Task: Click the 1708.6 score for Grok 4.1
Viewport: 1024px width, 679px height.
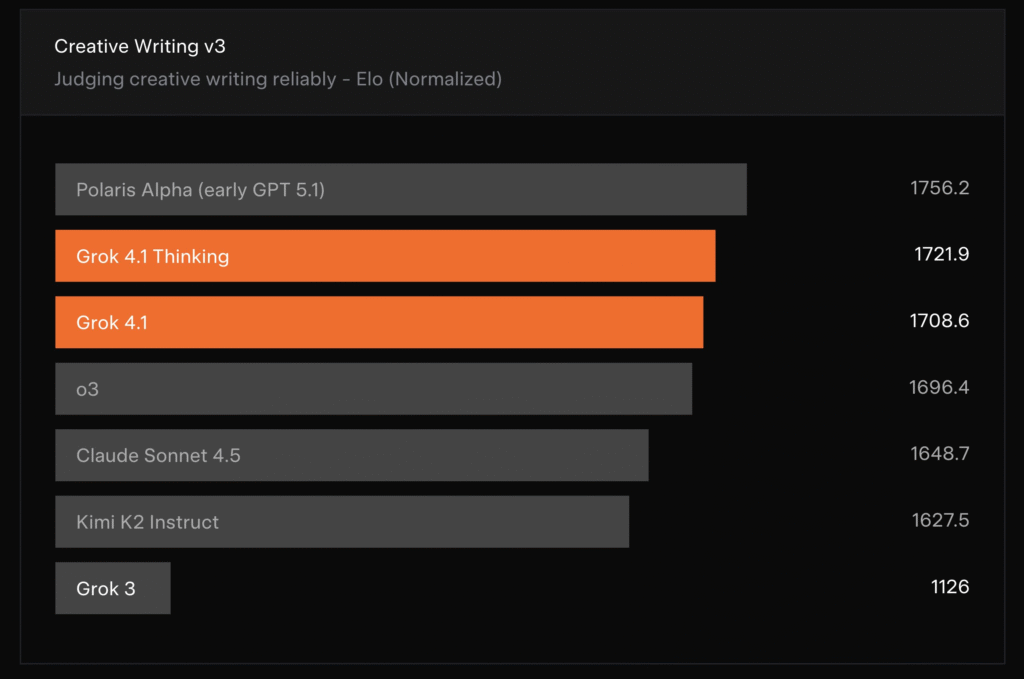Action: (x=939, y=321)
